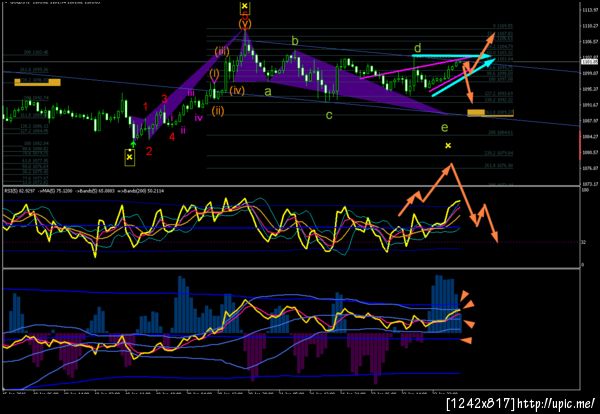Select the red wave number "2"
Screen dimensions: 600x414
[x=149, y=151]
